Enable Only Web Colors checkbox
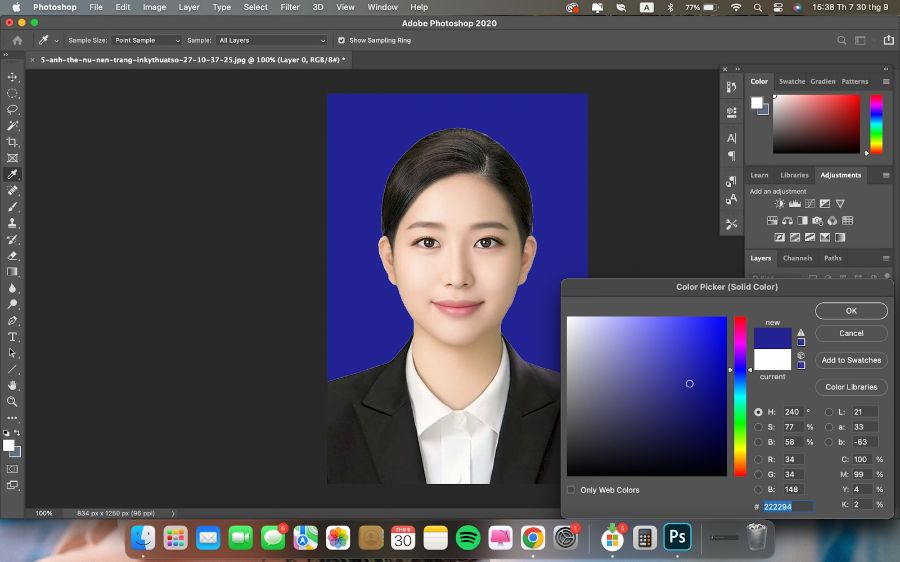The width and height of the screenshot is (900, 562). point(571,490)
